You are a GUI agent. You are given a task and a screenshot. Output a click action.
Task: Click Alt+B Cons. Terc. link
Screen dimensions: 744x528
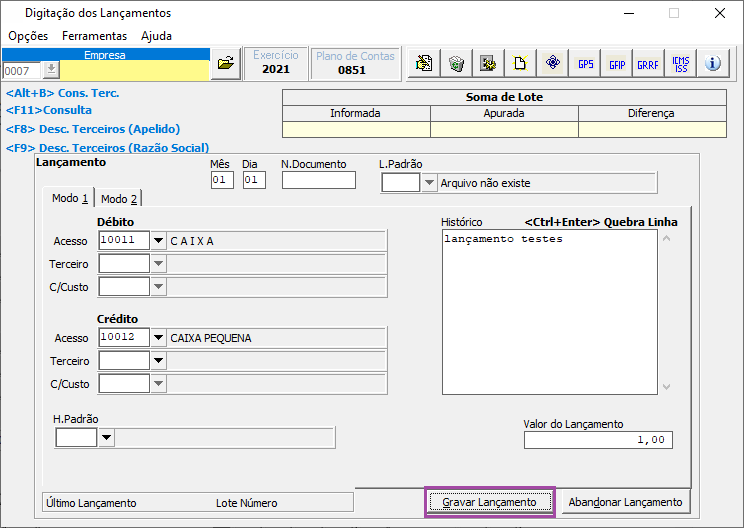coord(62,93)
